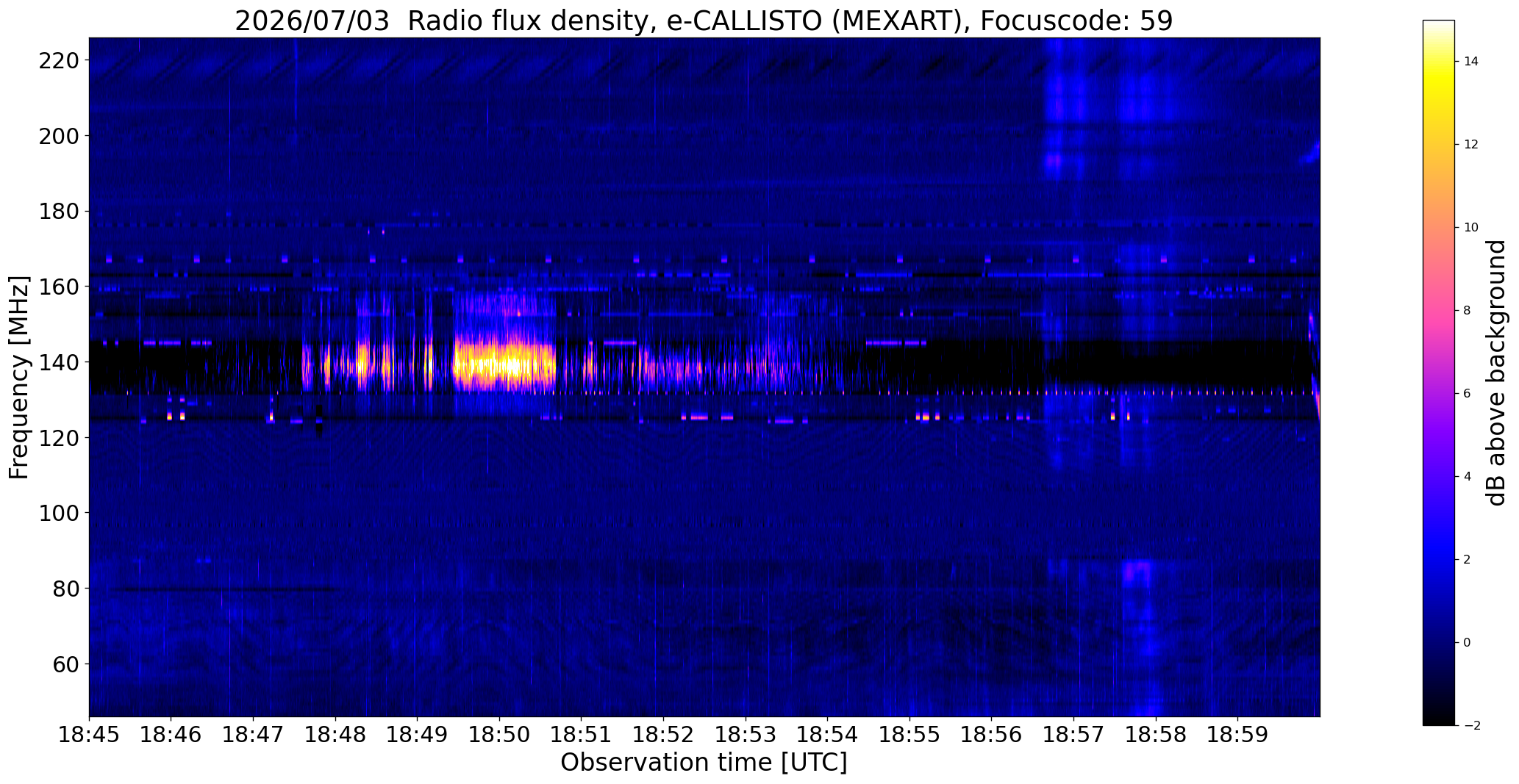This screenshot has height=784, width=1519.
Task: Click the 'Observation time [UTC]' axis title
Action: [704, 763]
